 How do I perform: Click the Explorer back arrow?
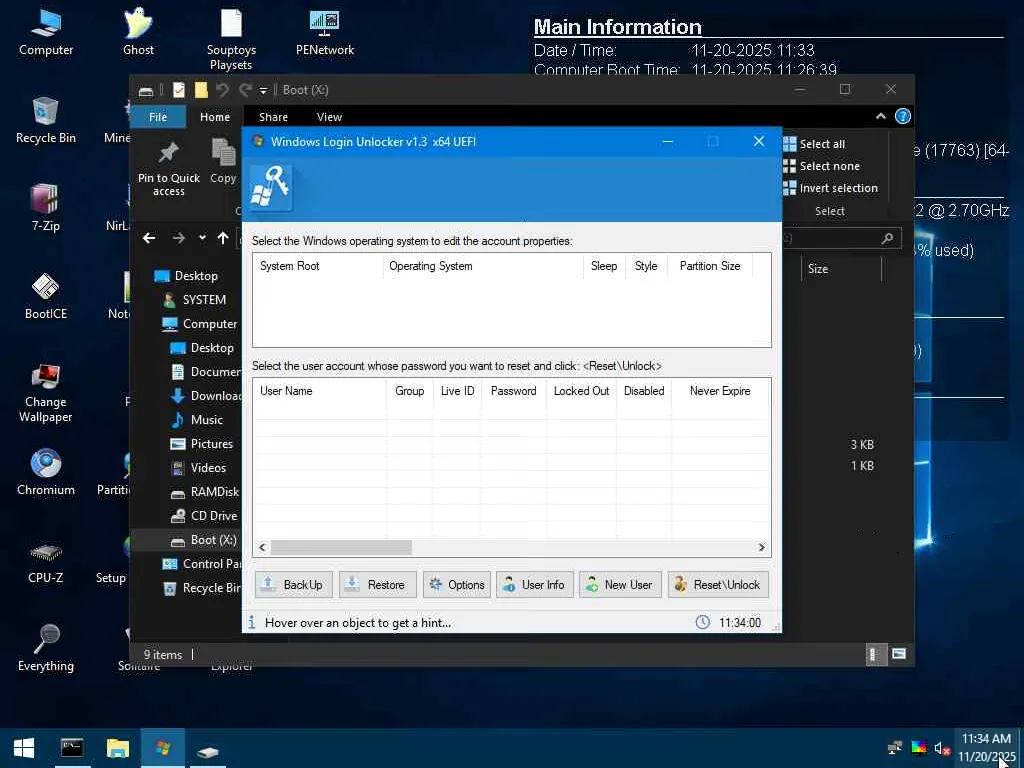149,238
